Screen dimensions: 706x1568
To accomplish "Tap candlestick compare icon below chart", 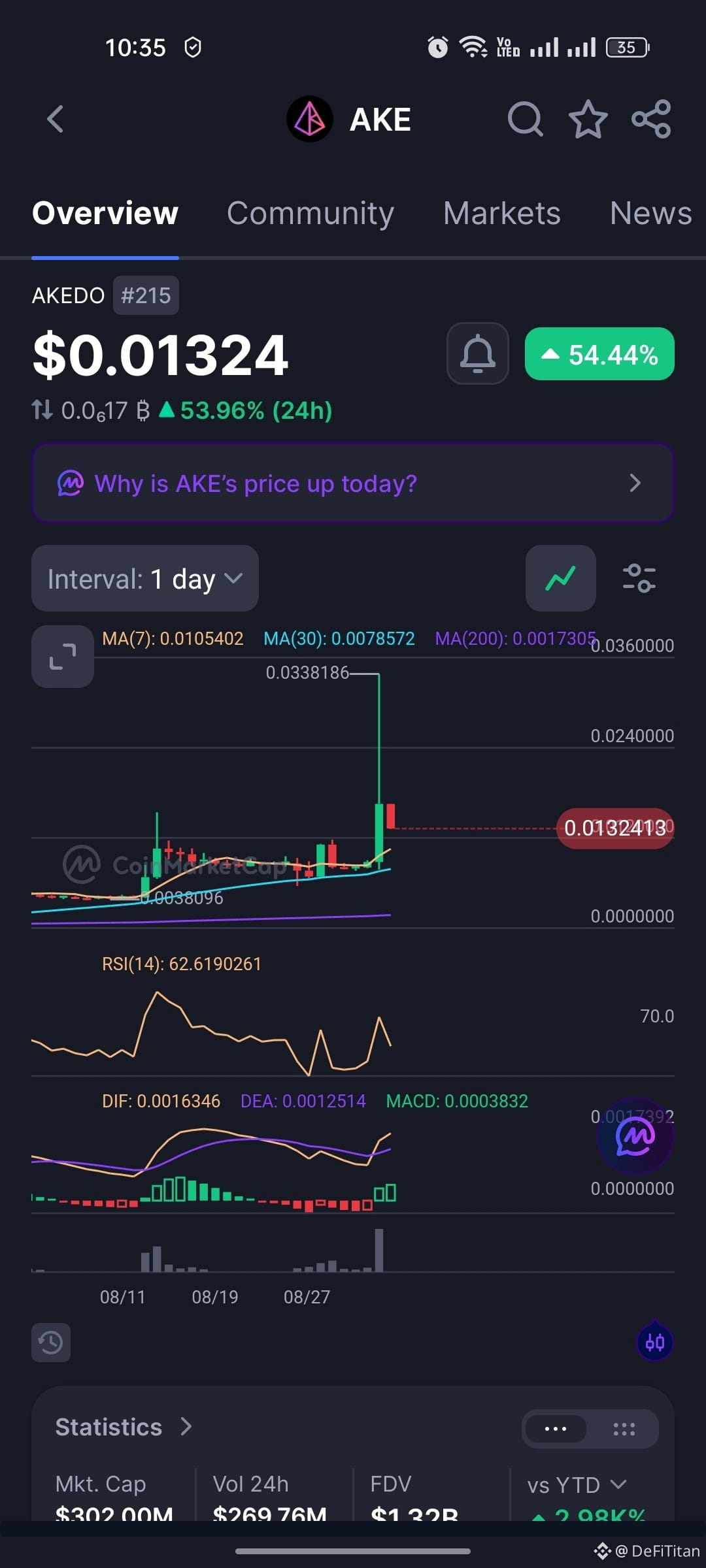I will [x=655, y=1343].
